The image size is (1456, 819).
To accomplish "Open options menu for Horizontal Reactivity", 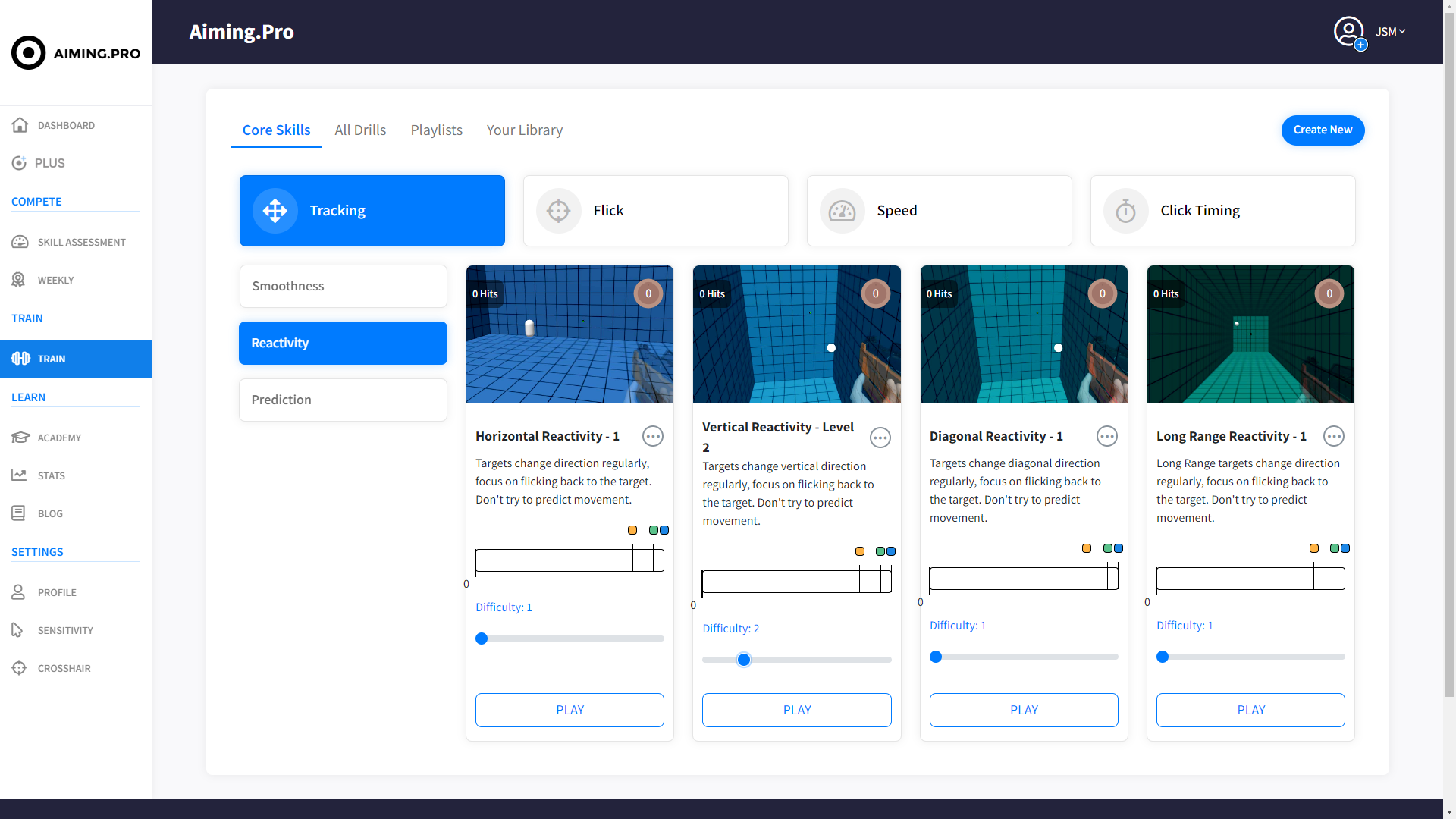I will [652, 436].
